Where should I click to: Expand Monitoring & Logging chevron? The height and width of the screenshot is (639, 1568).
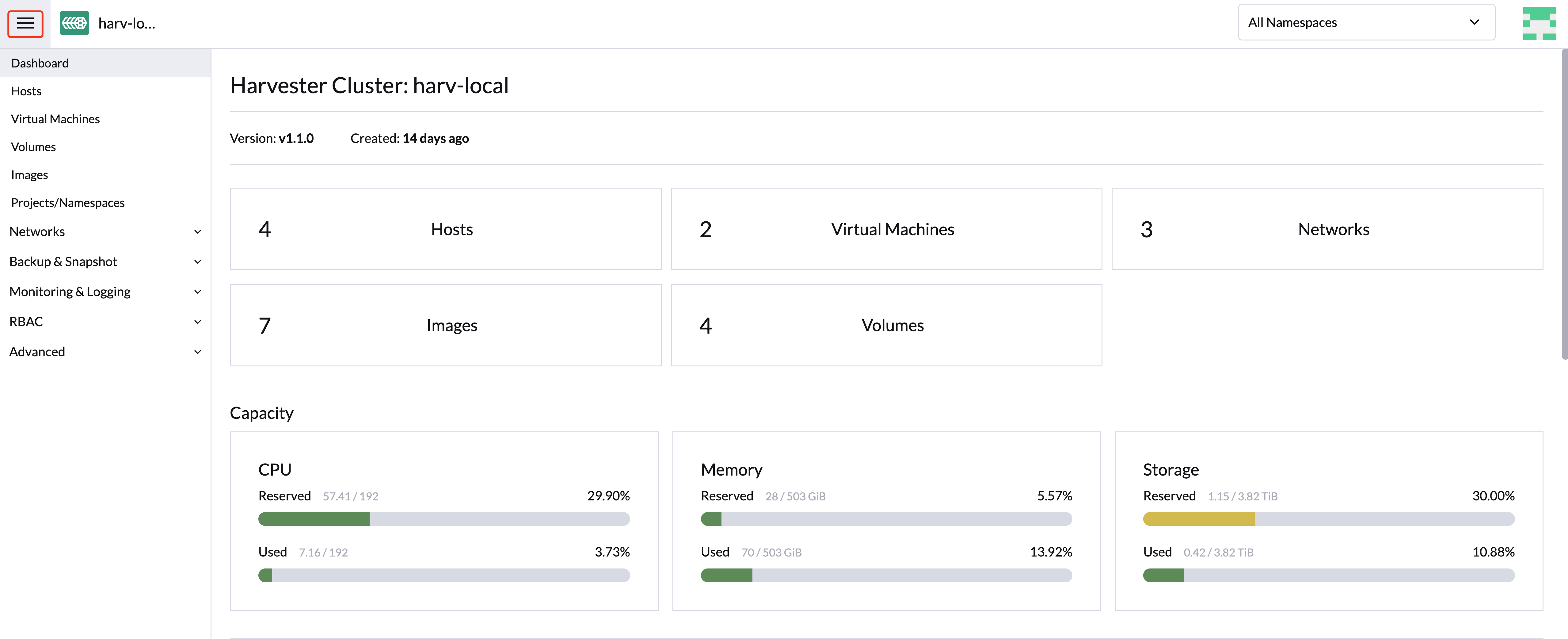[x=197, y=292]
